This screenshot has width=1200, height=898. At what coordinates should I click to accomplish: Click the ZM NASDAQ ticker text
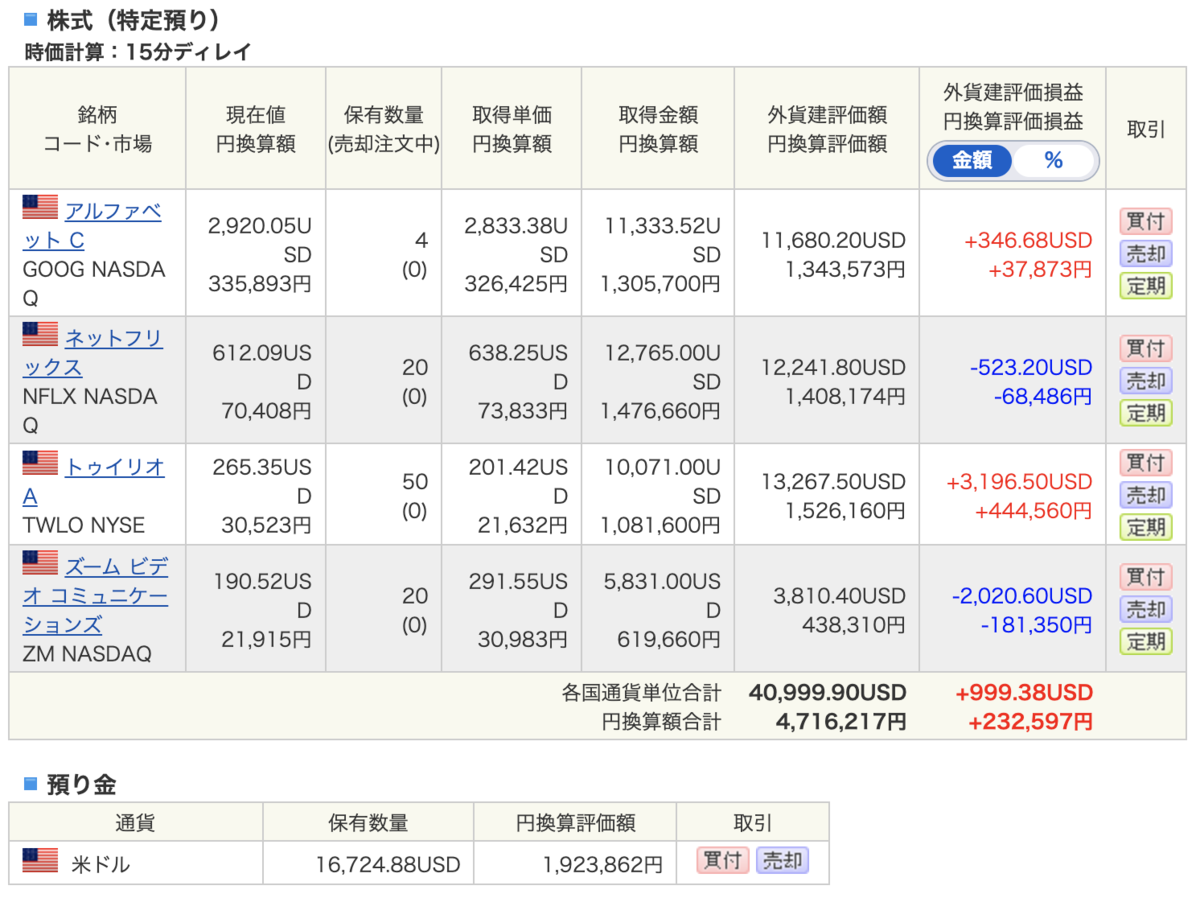[x=87, y=654]
